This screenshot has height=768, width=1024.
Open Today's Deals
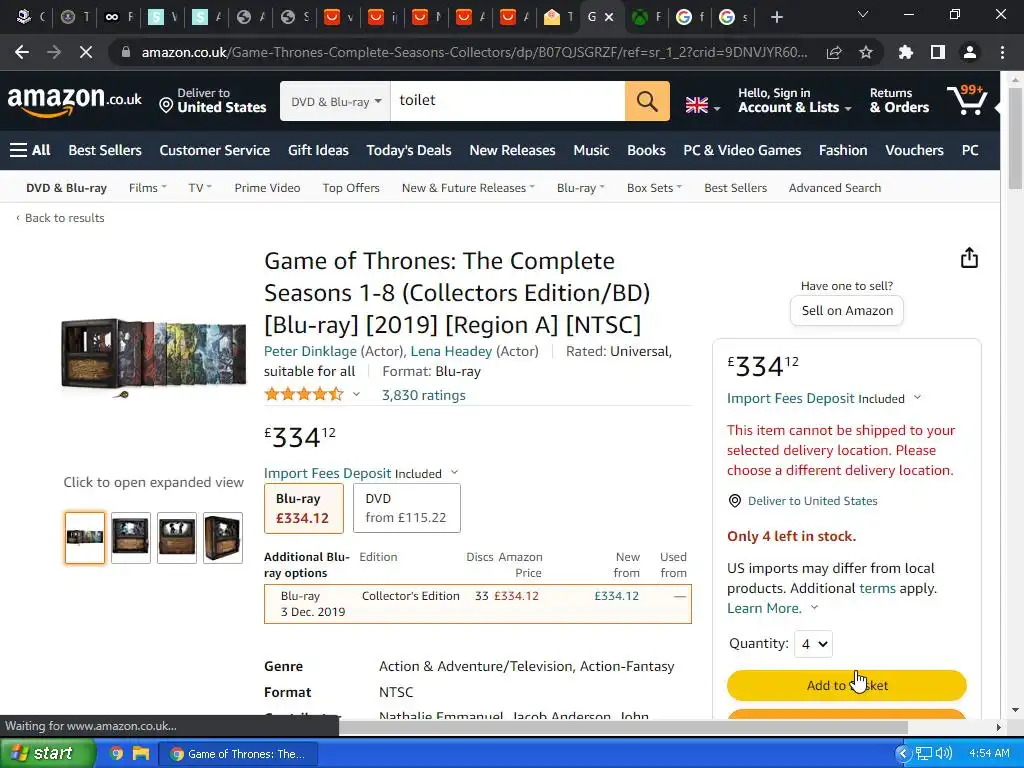[x=409, y=150]
